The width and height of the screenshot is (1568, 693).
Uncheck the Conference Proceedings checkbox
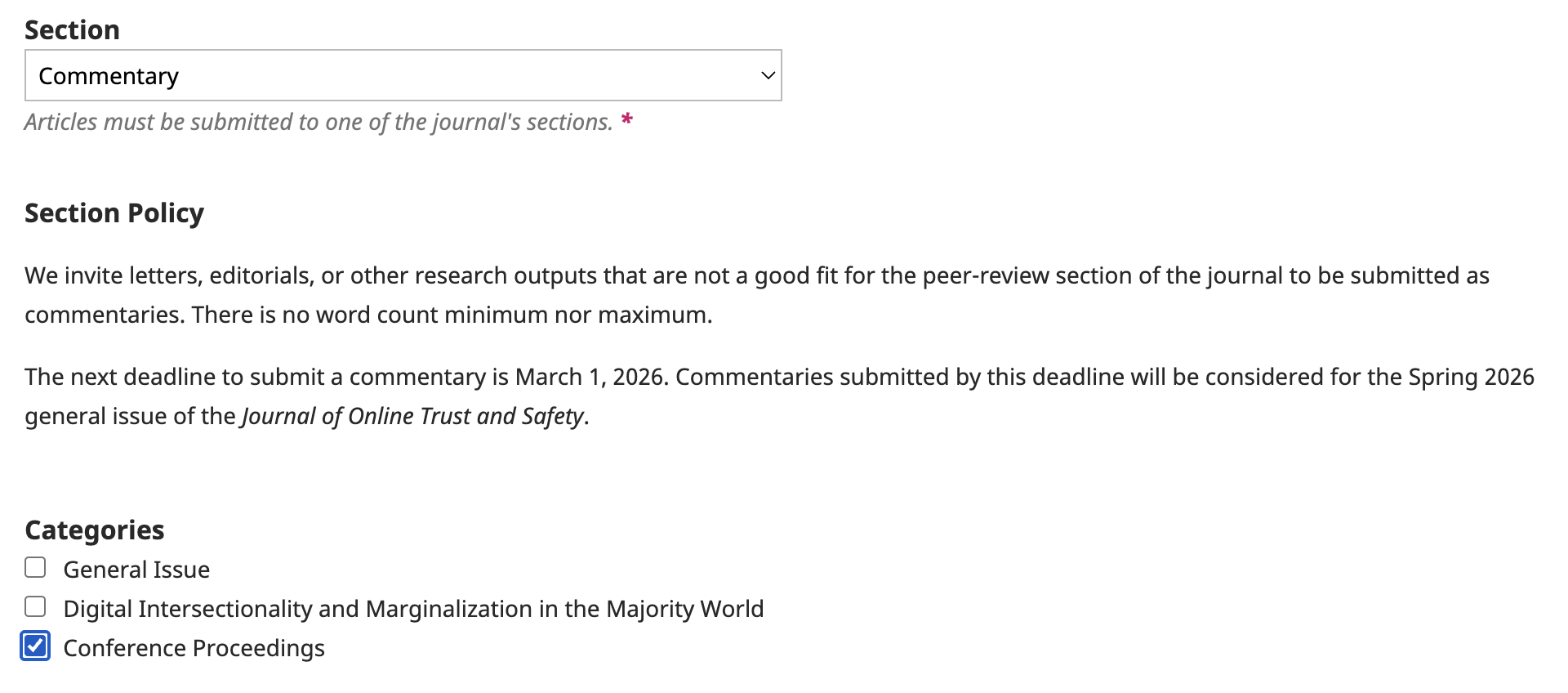pyautogui.click(x=35, y=646)
